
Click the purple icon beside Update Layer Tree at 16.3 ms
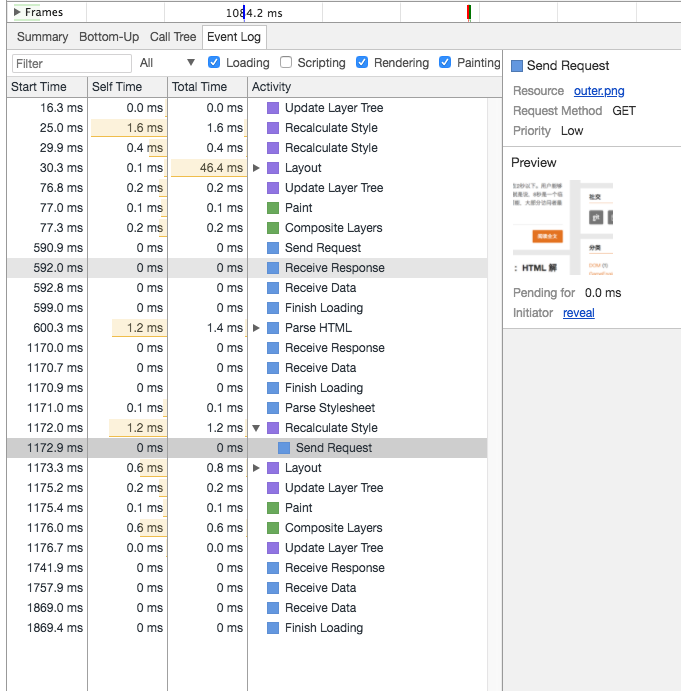(273, 108)
